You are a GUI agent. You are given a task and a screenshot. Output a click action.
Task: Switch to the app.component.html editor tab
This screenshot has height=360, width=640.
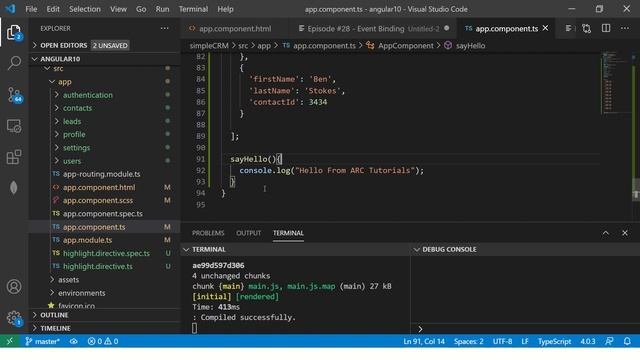click(235, 29)
